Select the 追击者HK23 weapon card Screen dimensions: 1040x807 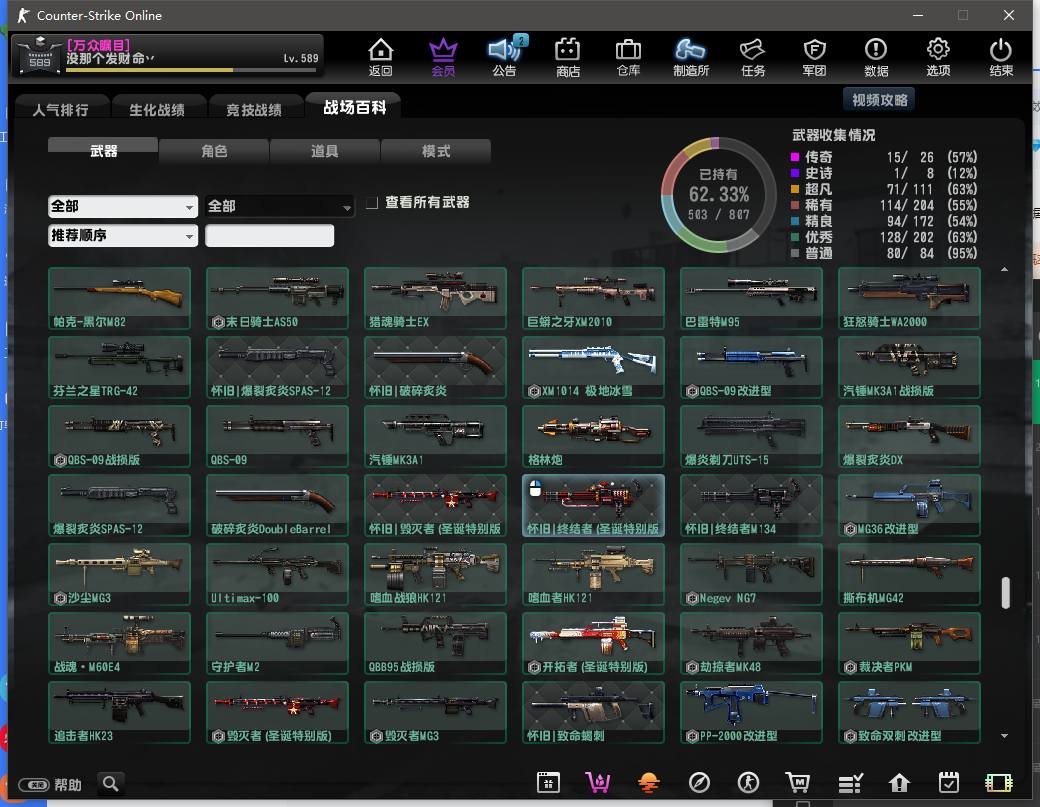click(119, 712)
